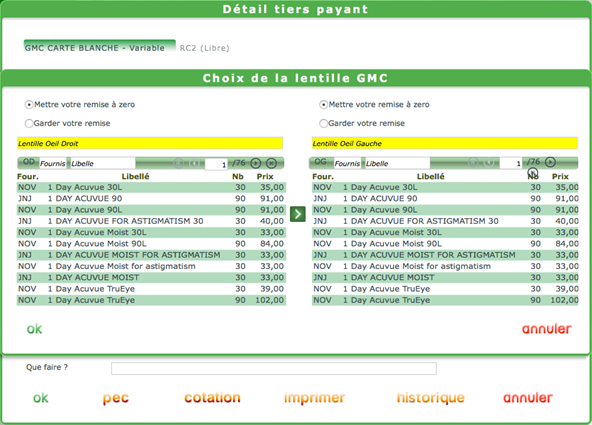The image size is (592, 425).
Task: Go to next page in left-eye list
Action: click(x=550, y=162)
